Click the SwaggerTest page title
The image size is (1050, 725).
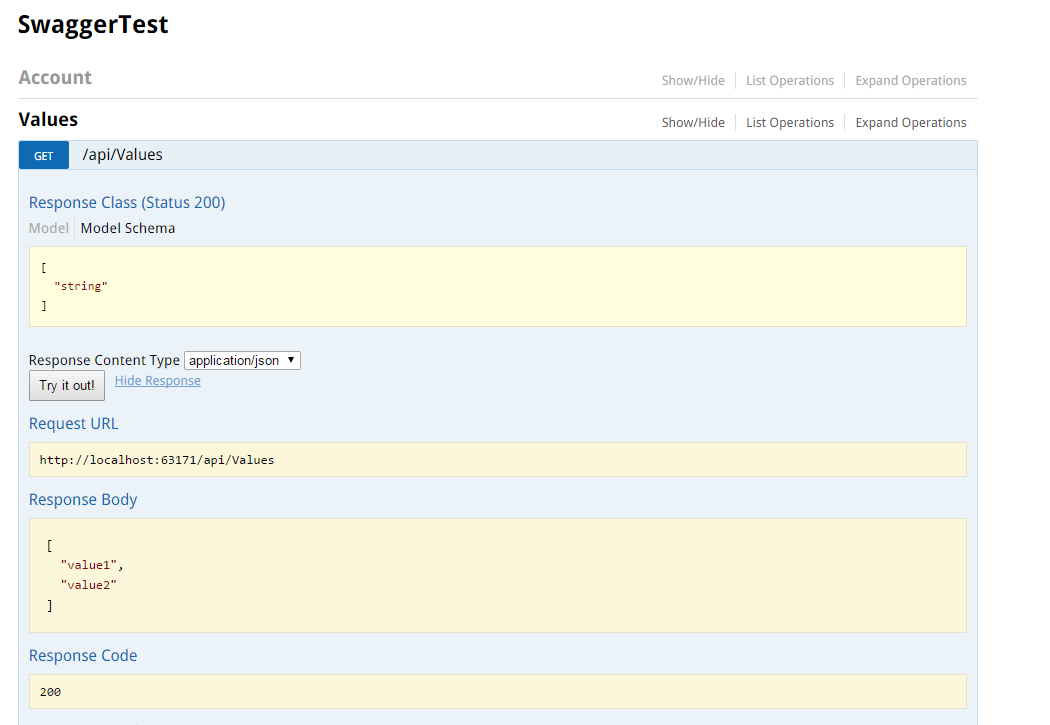click(93, 25)
